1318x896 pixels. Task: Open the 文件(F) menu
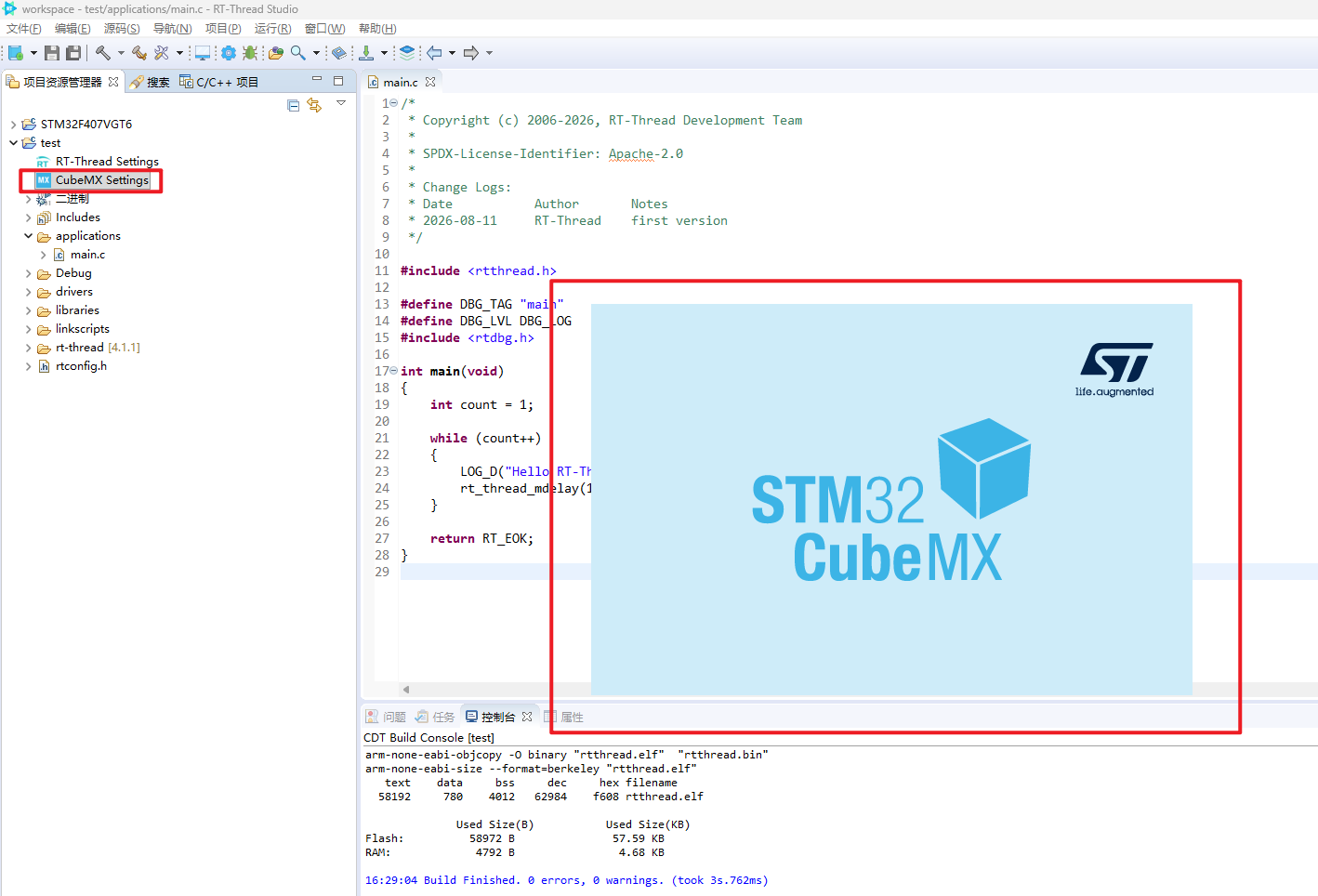[24, 29]
